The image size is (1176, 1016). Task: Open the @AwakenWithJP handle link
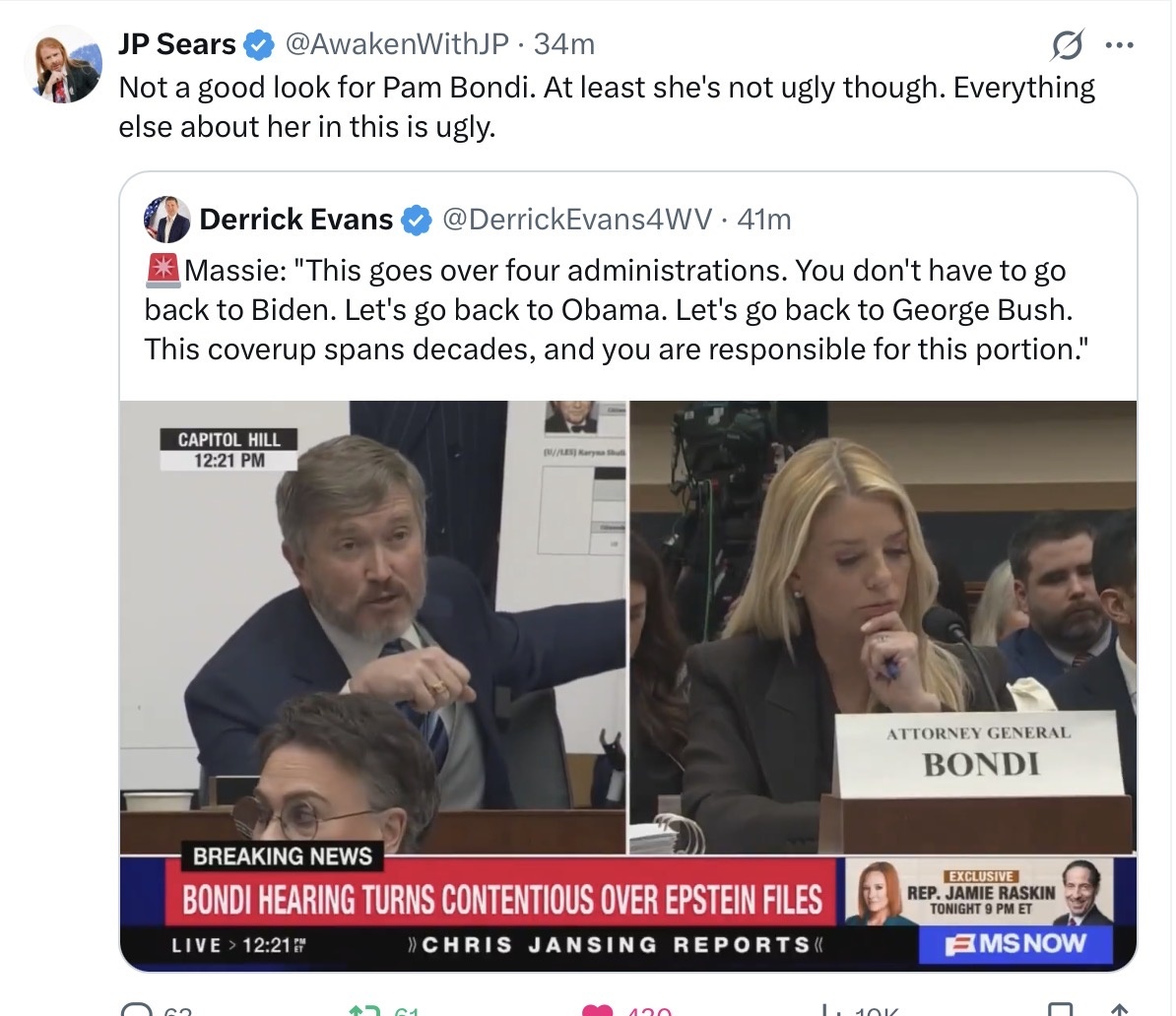point(397,44)
